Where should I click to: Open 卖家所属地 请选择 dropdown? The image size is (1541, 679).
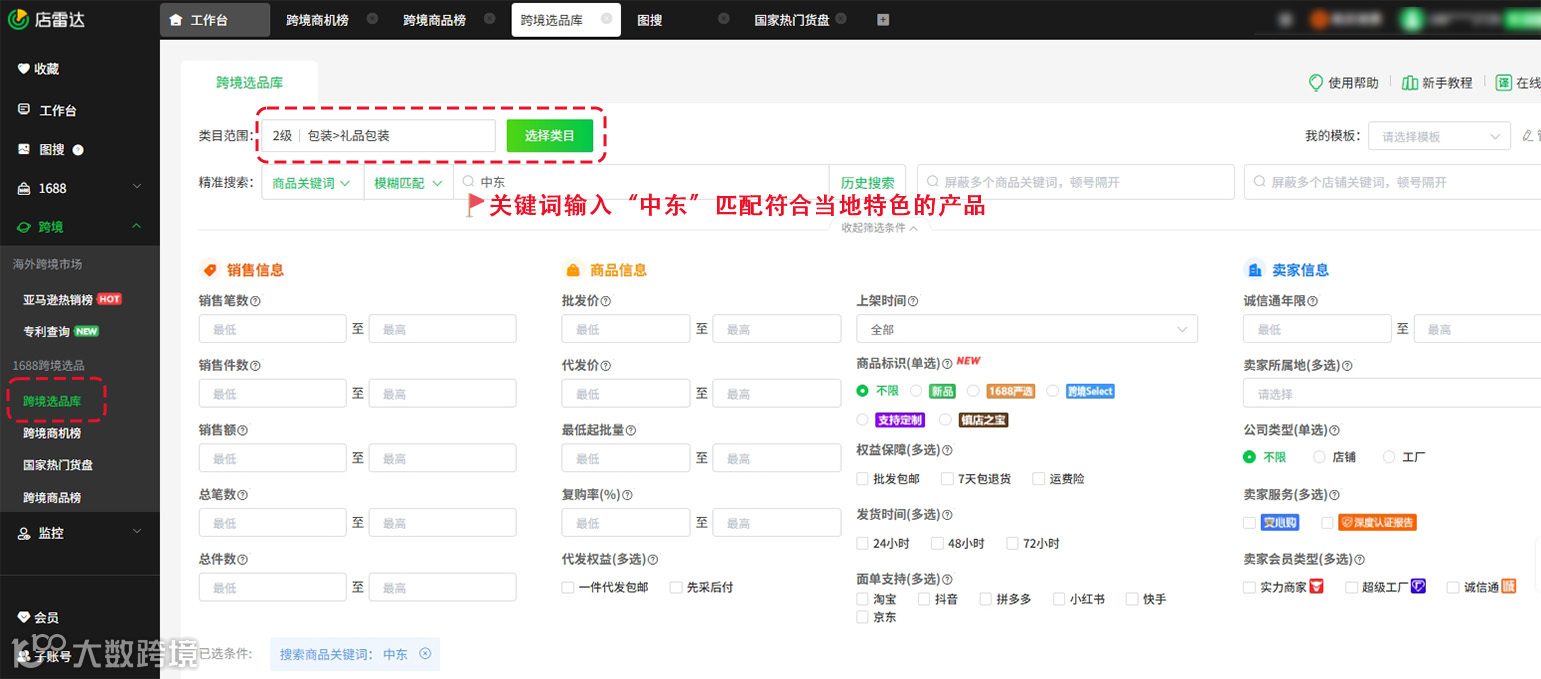1392,394
